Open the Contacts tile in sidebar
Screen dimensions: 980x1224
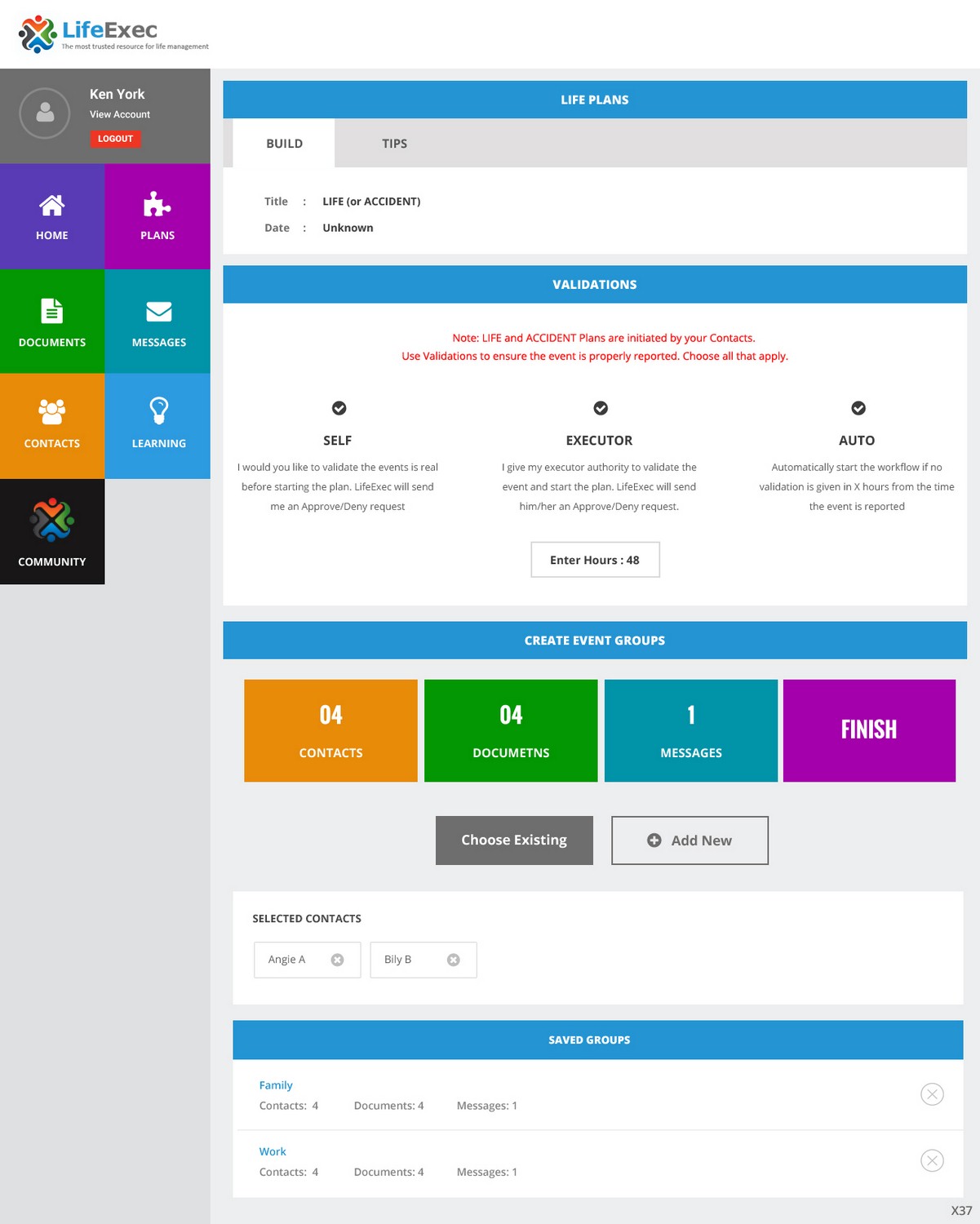[x=52, y=426]
